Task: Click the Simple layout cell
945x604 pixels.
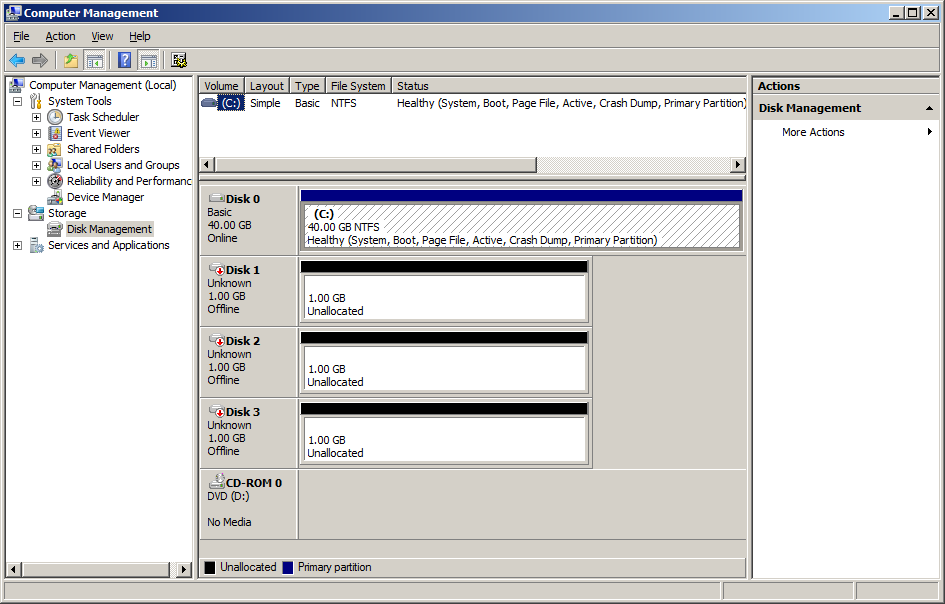Action: click(x=265, y=103)
